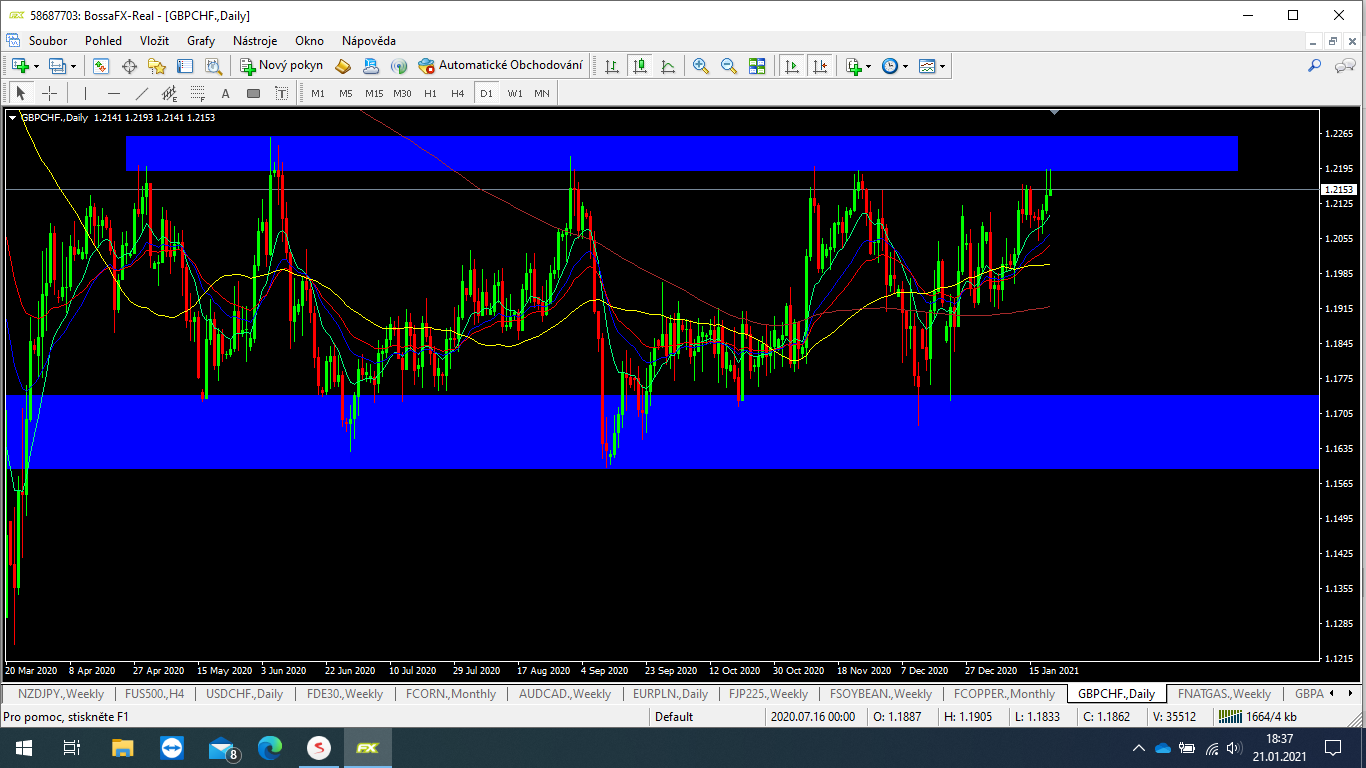Expand the indicators list dropdown arrow
Viewport: 1366px width, 768px height.
(x=868, y=66)
